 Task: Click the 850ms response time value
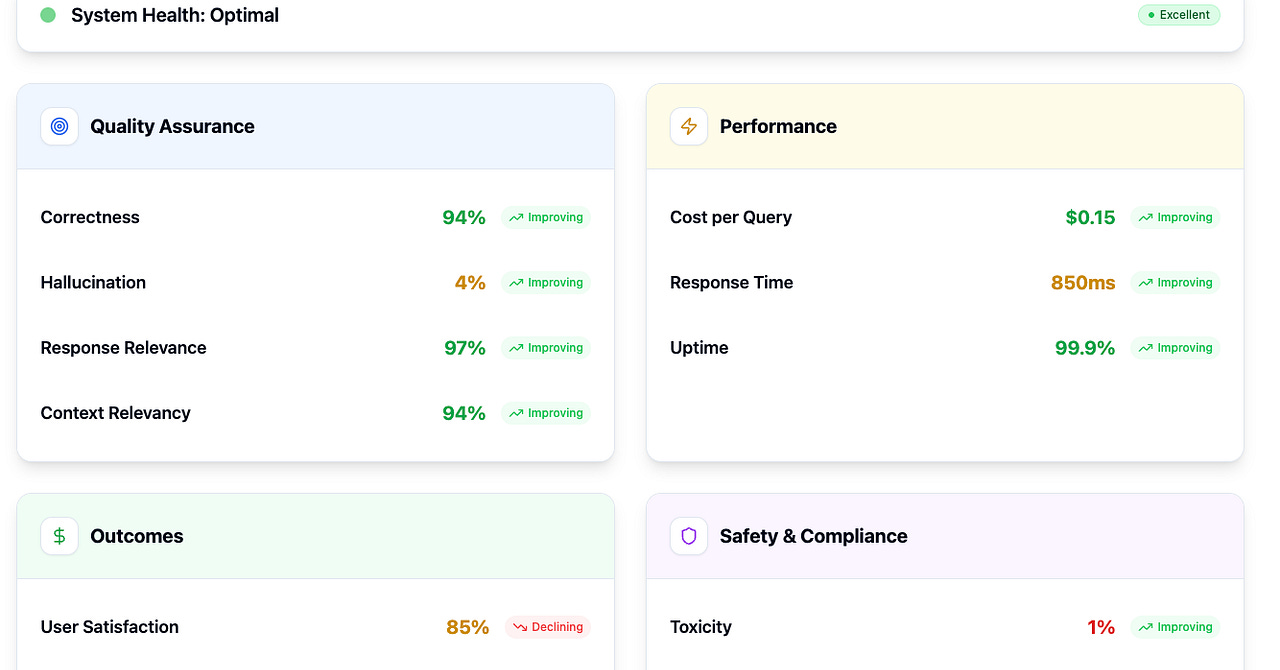[x=1083, y=283]
